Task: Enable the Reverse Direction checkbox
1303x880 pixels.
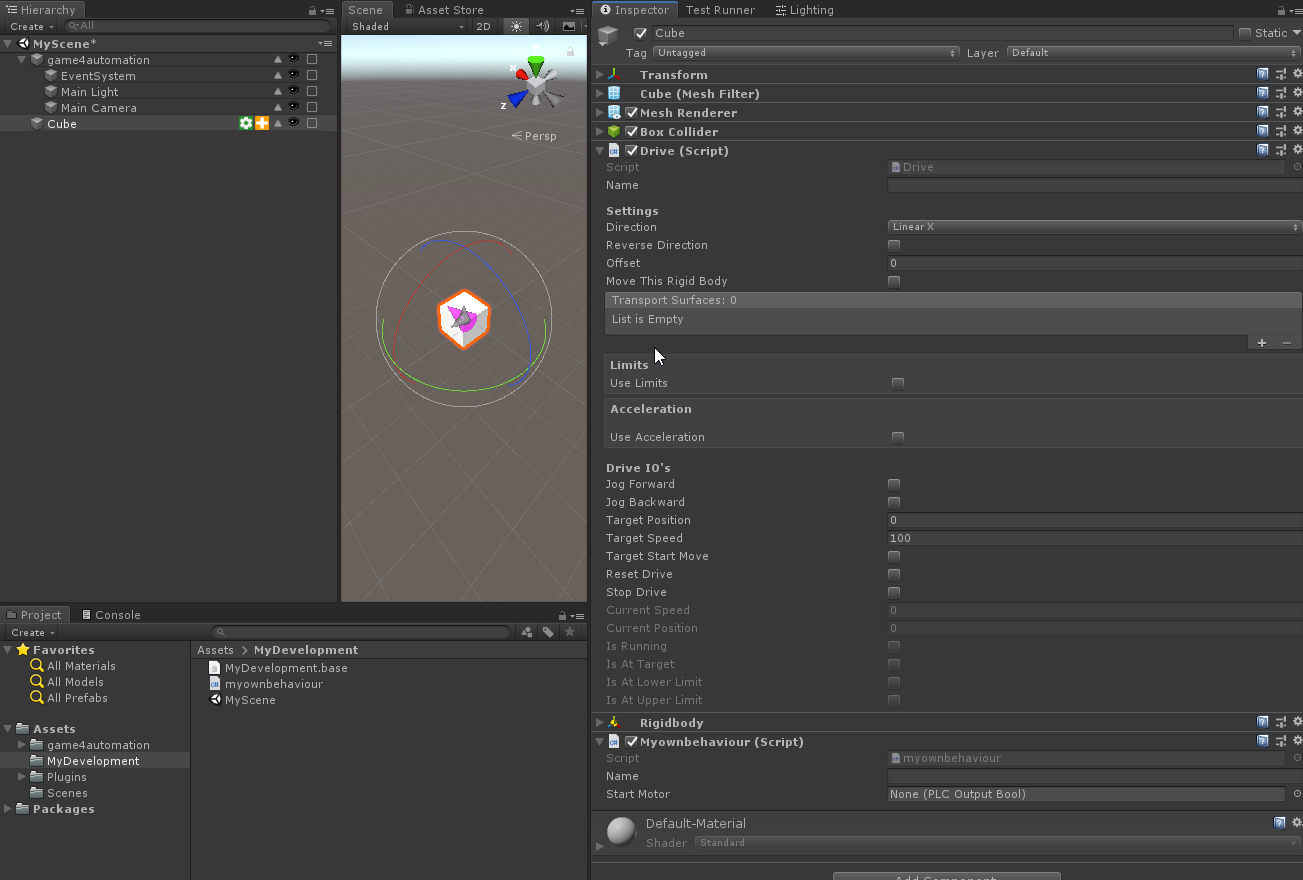Action: [894, 245]
